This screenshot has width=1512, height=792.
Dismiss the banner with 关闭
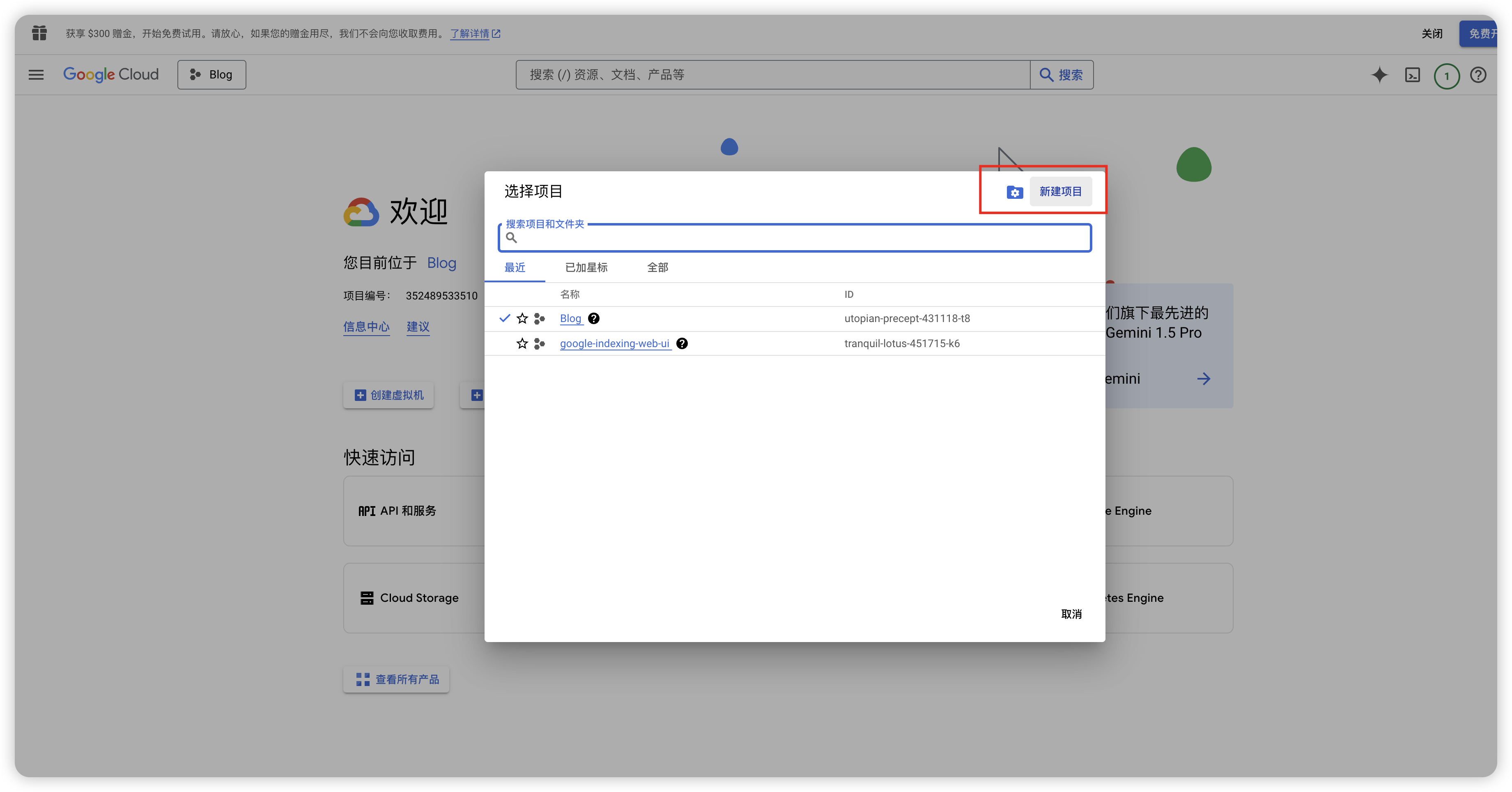point(1432,33)
